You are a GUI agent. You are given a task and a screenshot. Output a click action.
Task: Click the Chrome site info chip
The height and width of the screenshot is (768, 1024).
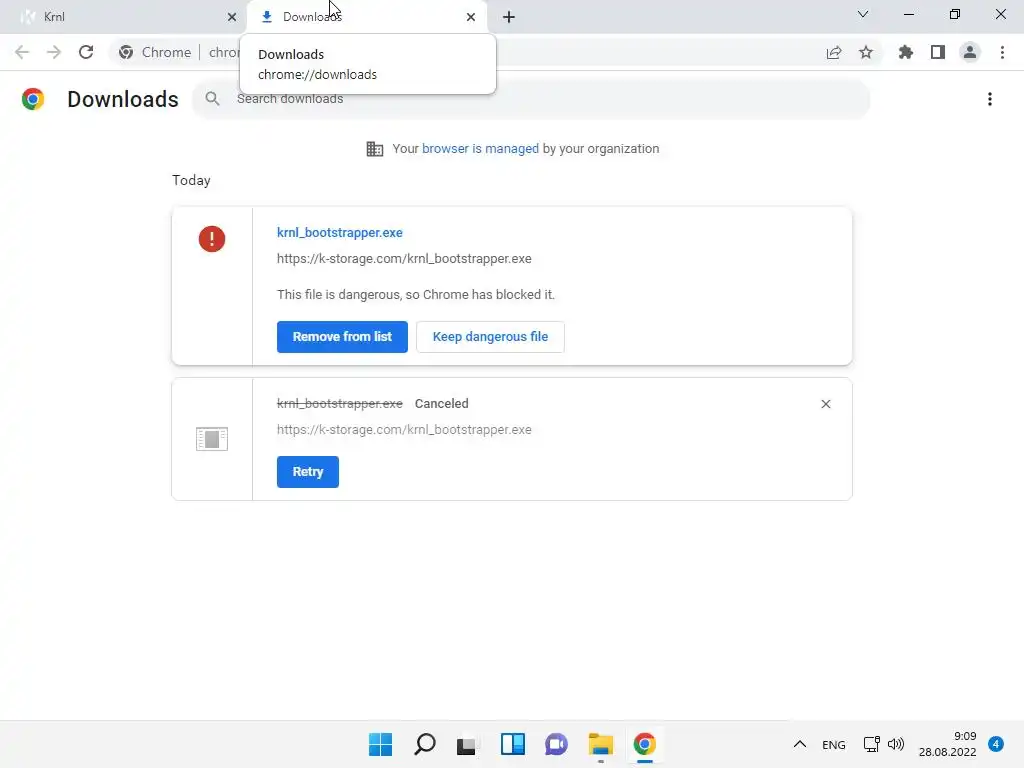pyautogui.click(x=155, y=52)
